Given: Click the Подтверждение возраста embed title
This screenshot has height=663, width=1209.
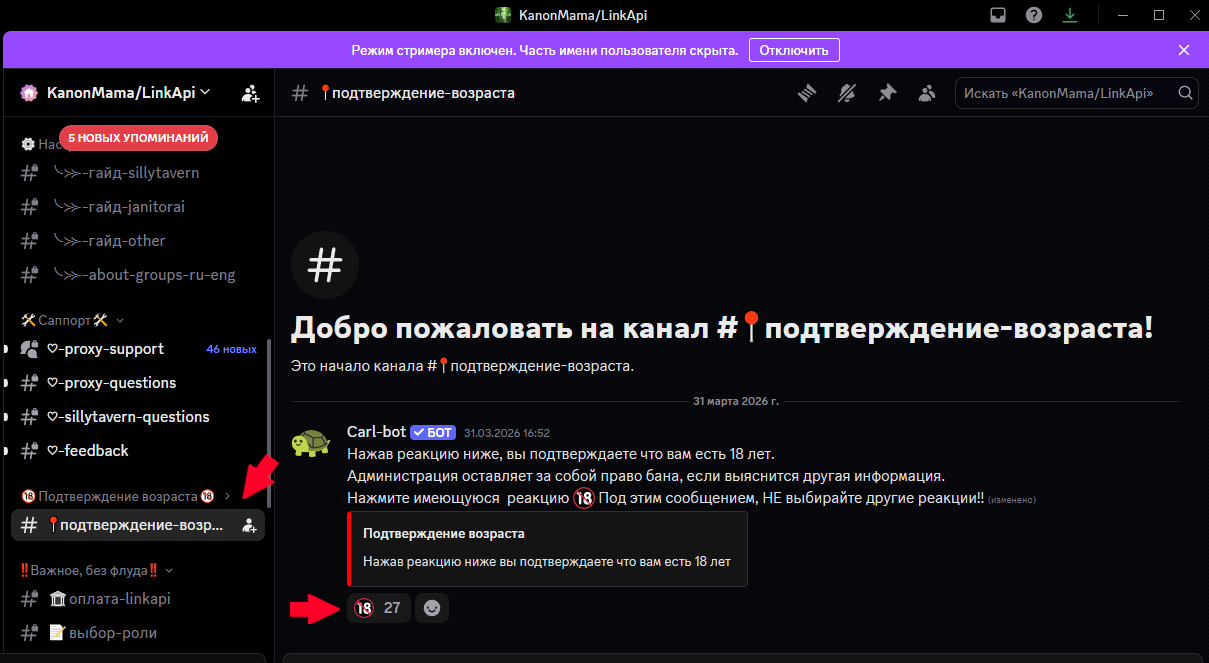Looking at the screenshot, I should (x=444, y=533).
